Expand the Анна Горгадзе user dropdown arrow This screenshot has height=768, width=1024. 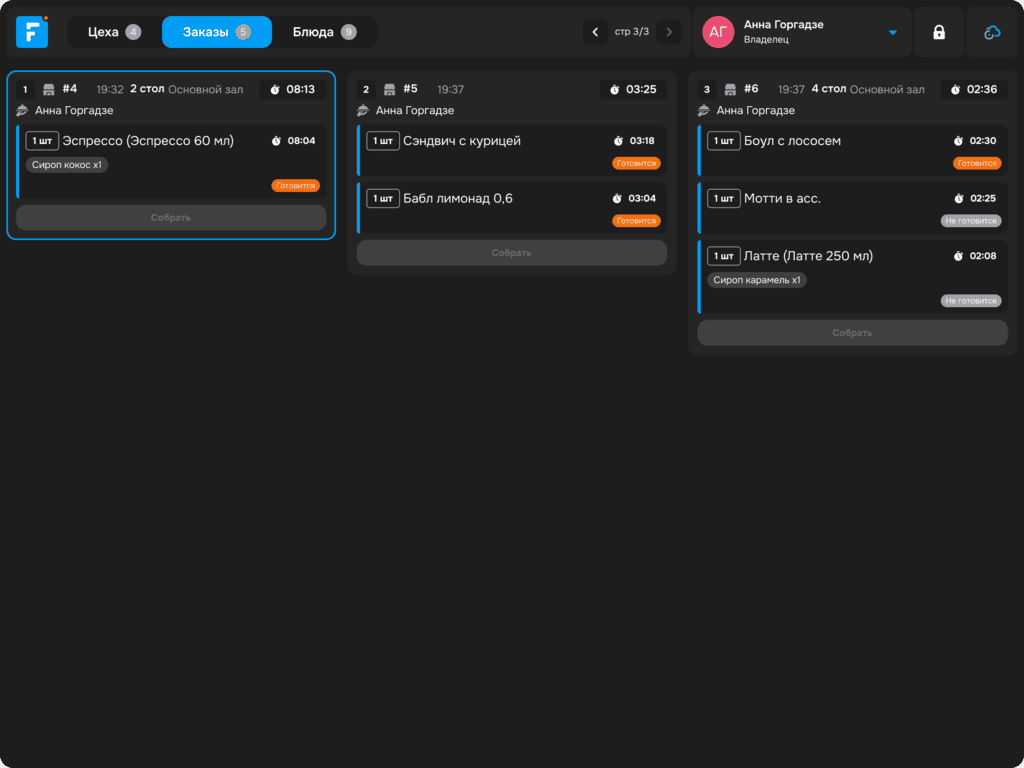(892, 33)
